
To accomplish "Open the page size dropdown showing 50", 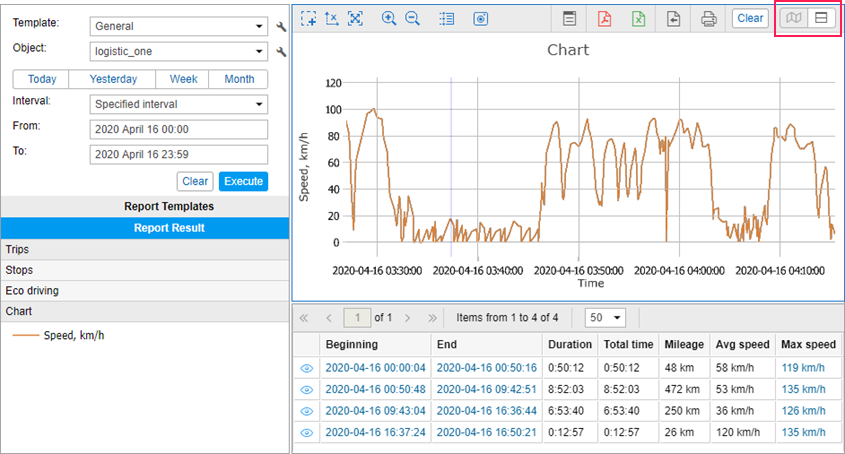I will coord(605,318).
